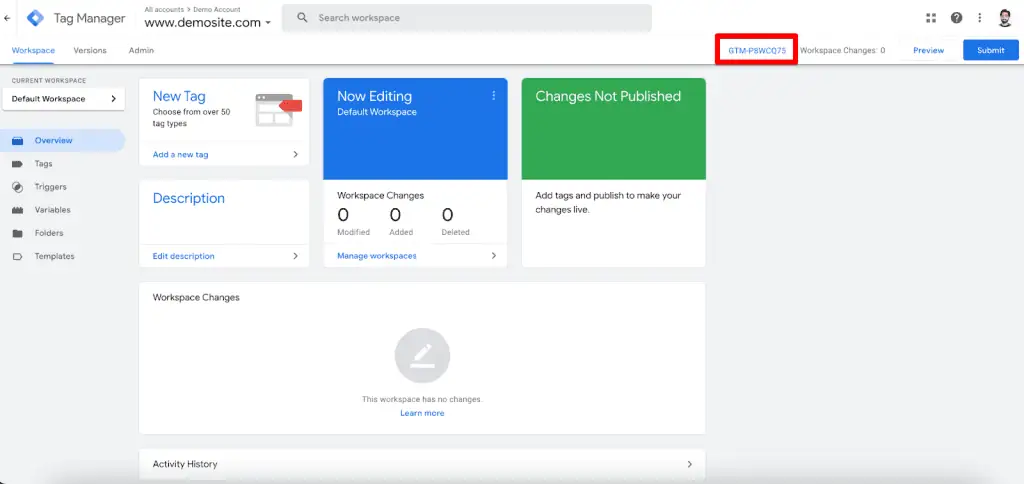The height and width of the screenshot is (484, 1024).
Task: Open Variables in the left sidebar
Action: coord(52,210)
